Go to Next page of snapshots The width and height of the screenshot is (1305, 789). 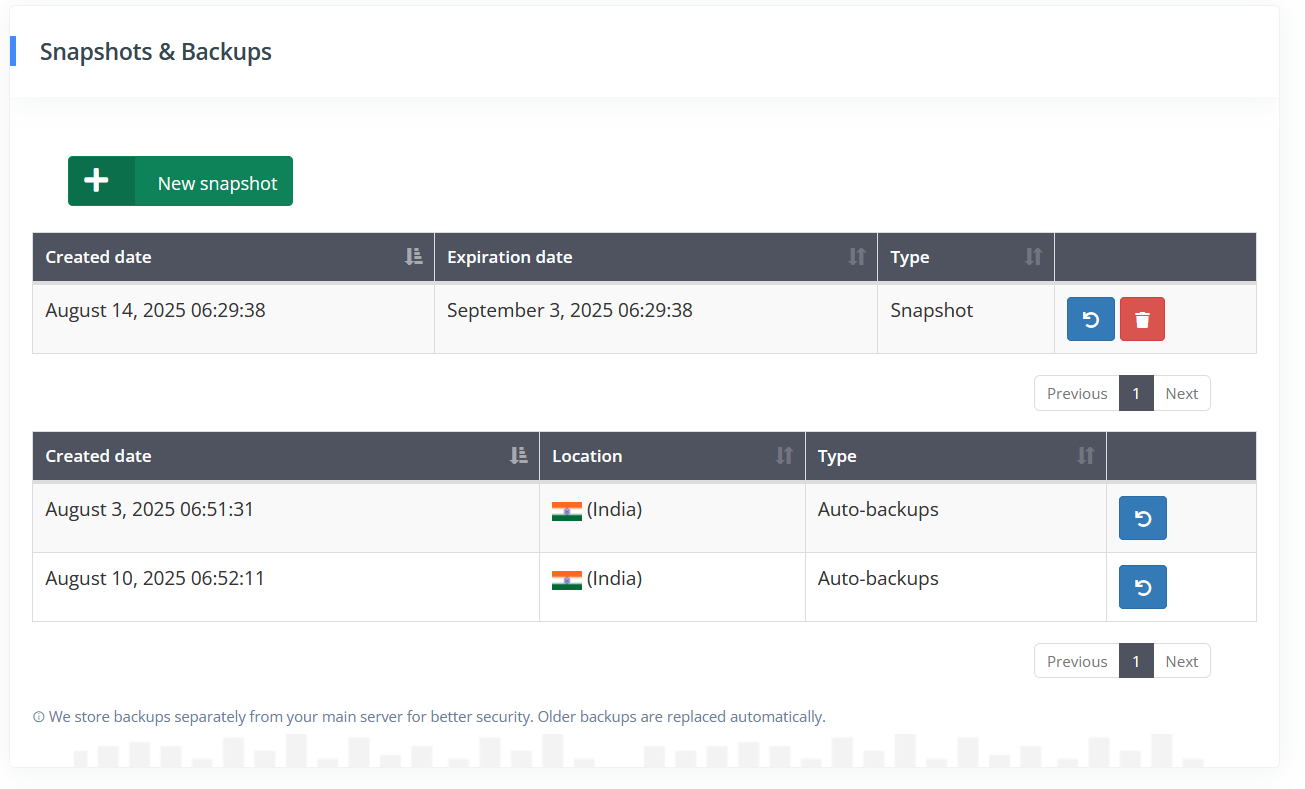pyautogui.click(x=1181, y=393)
